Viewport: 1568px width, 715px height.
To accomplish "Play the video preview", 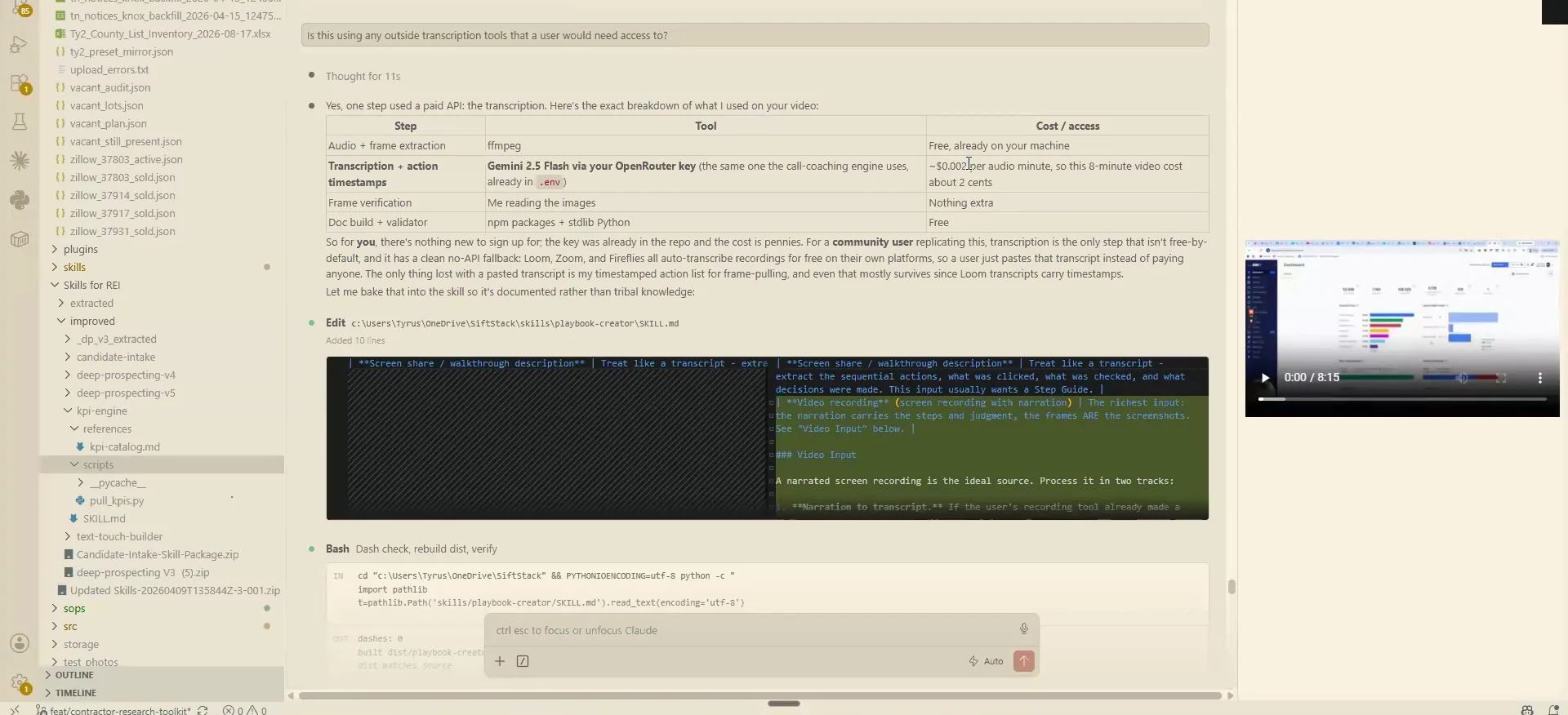I will pos(1265,378).
